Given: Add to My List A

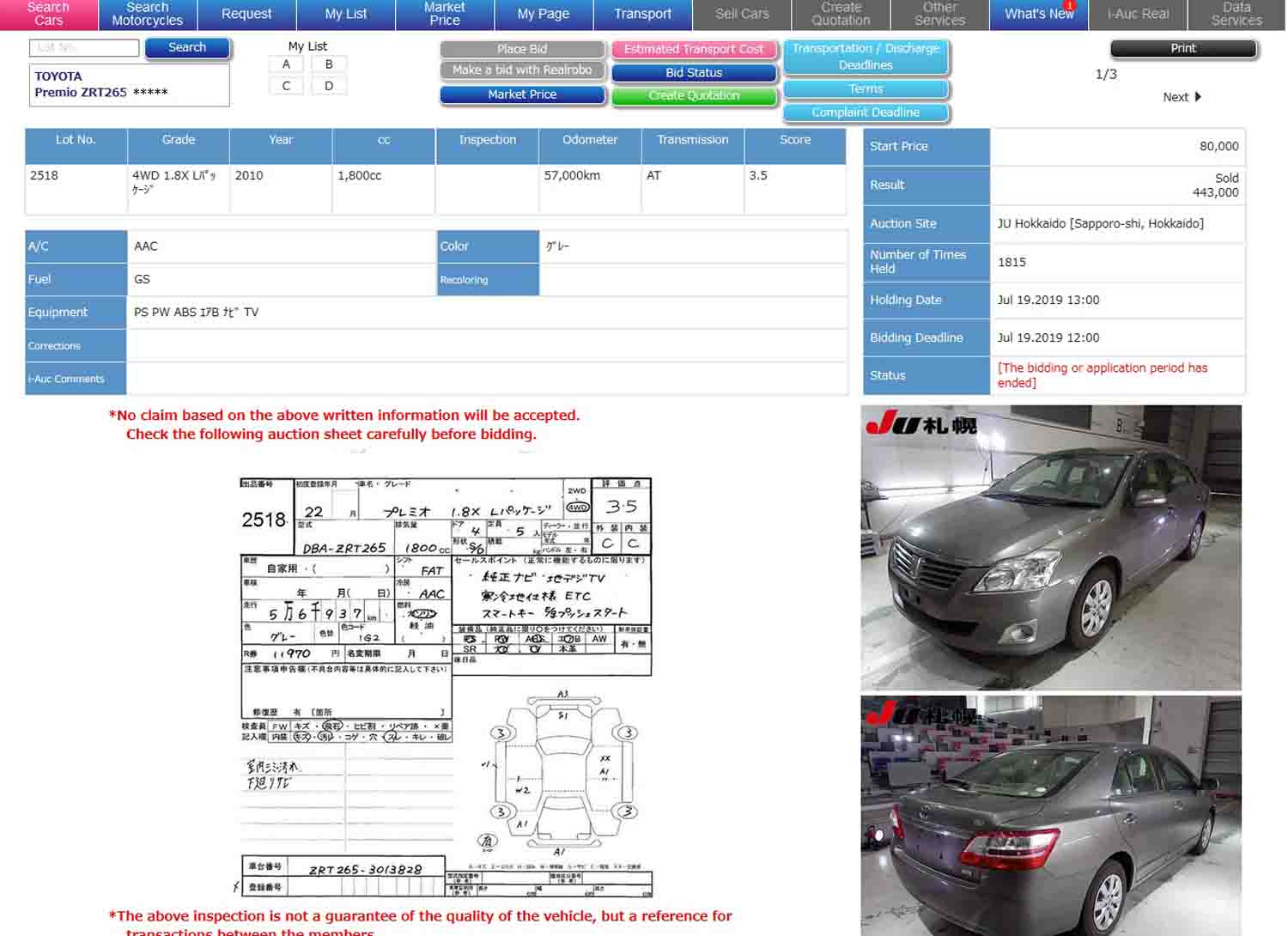Looking at the screenshot, I should [286, 64].
